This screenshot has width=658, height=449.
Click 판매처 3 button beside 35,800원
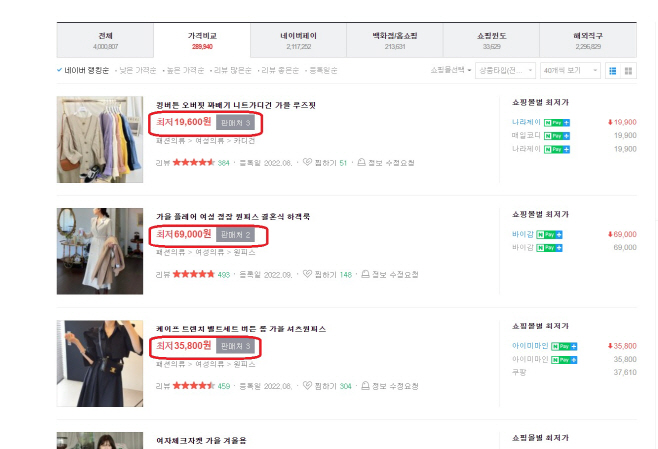(235, 346)
